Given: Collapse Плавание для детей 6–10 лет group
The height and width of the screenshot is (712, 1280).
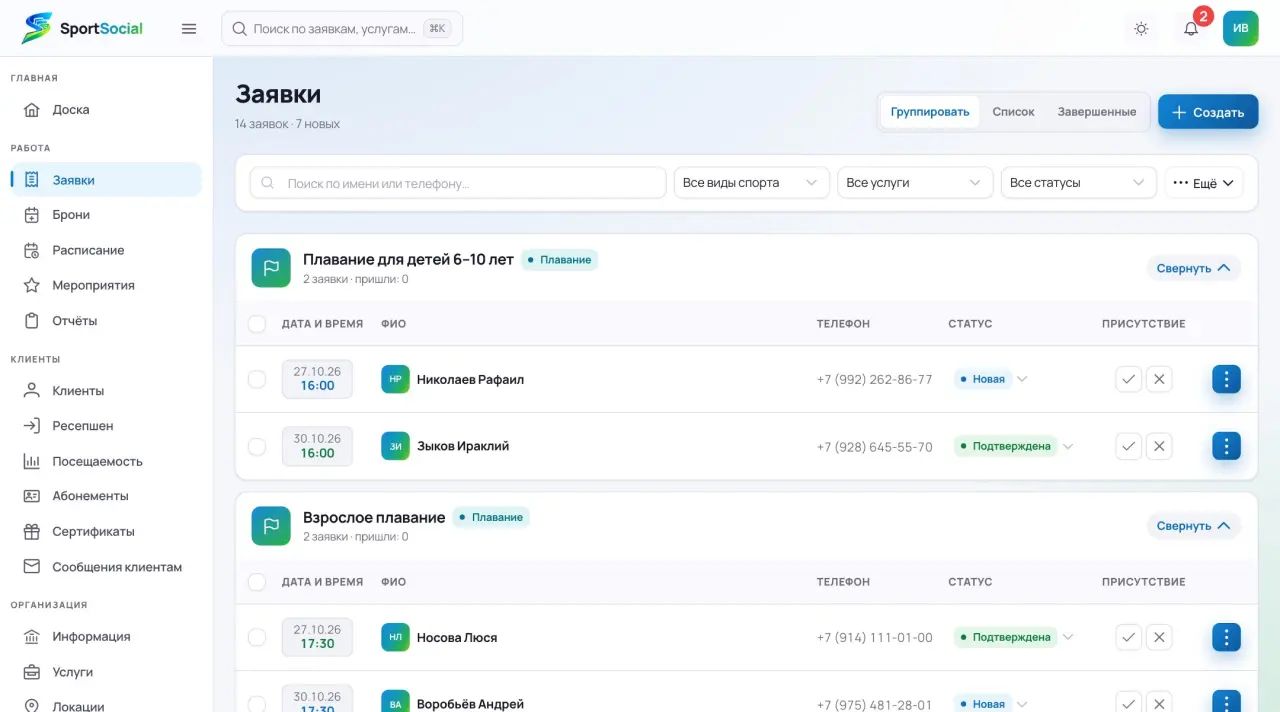Looking at the screenshot, I should pos(1193,268).
